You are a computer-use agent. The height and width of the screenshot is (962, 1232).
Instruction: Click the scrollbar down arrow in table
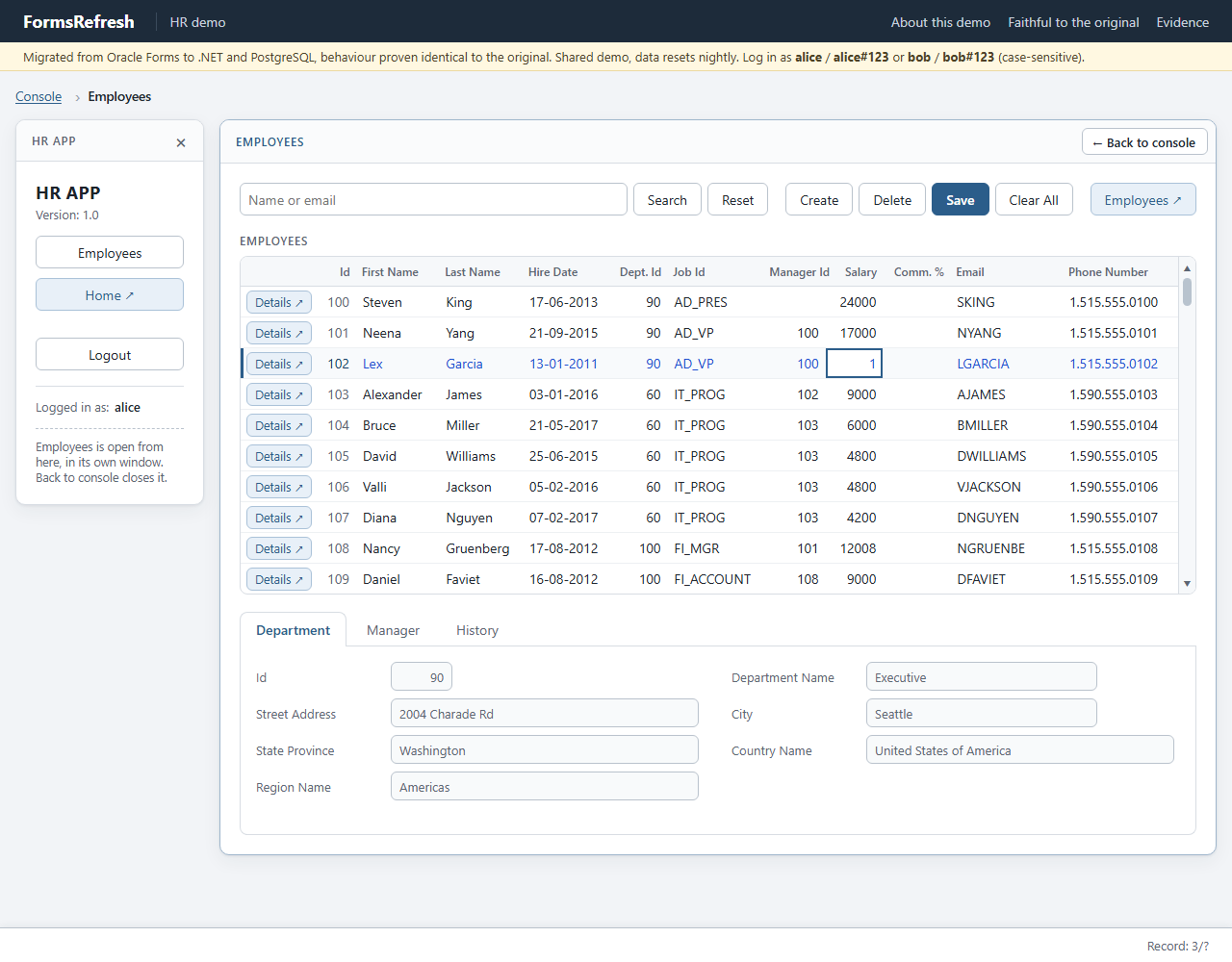coord(1187,583)
